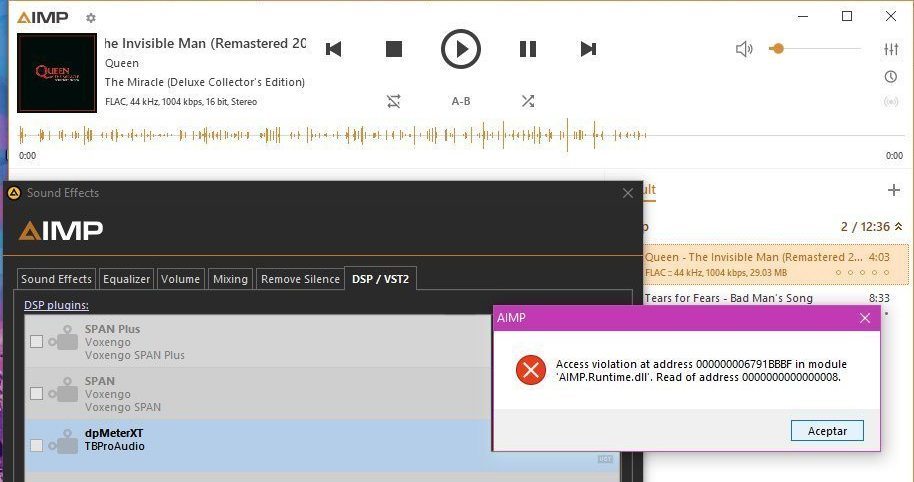Click the DSP plugins link

tap(57, 305)
